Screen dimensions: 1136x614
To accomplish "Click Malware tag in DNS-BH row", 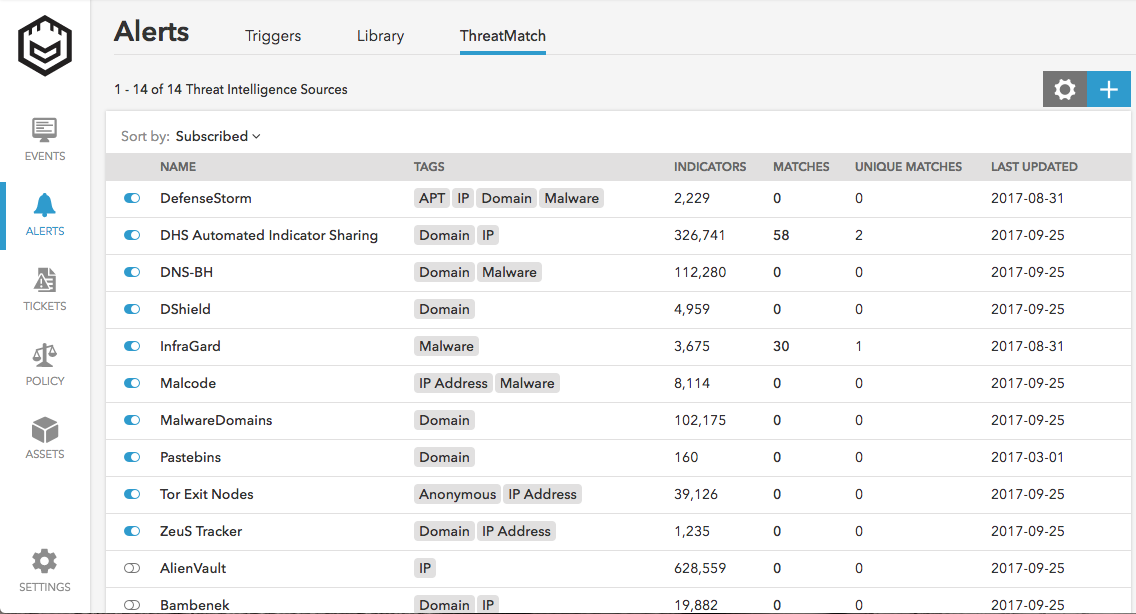I will (509, 272).
